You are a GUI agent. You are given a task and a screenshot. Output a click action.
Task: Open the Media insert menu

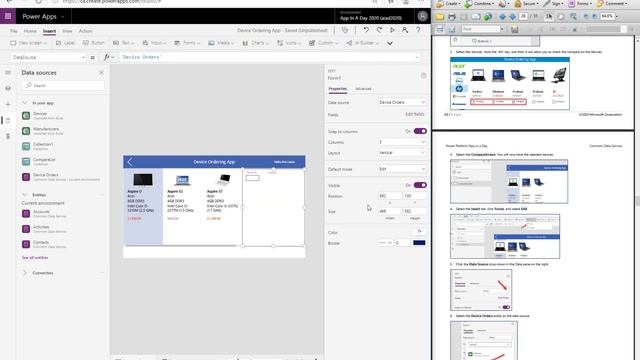(222, 43)
